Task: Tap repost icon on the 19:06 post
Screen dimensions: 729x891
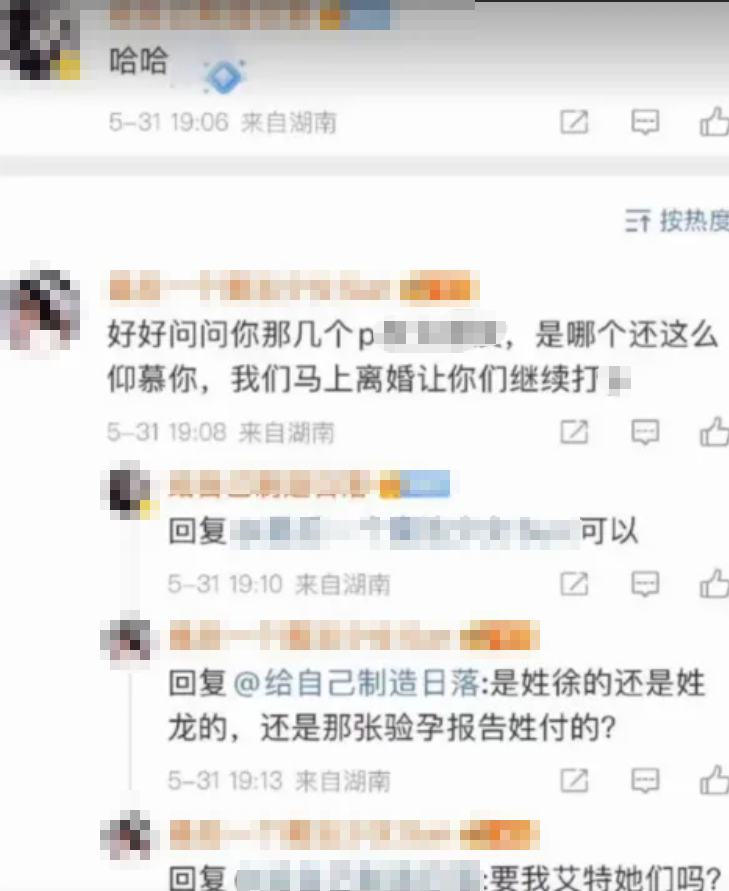Action: 574,122
